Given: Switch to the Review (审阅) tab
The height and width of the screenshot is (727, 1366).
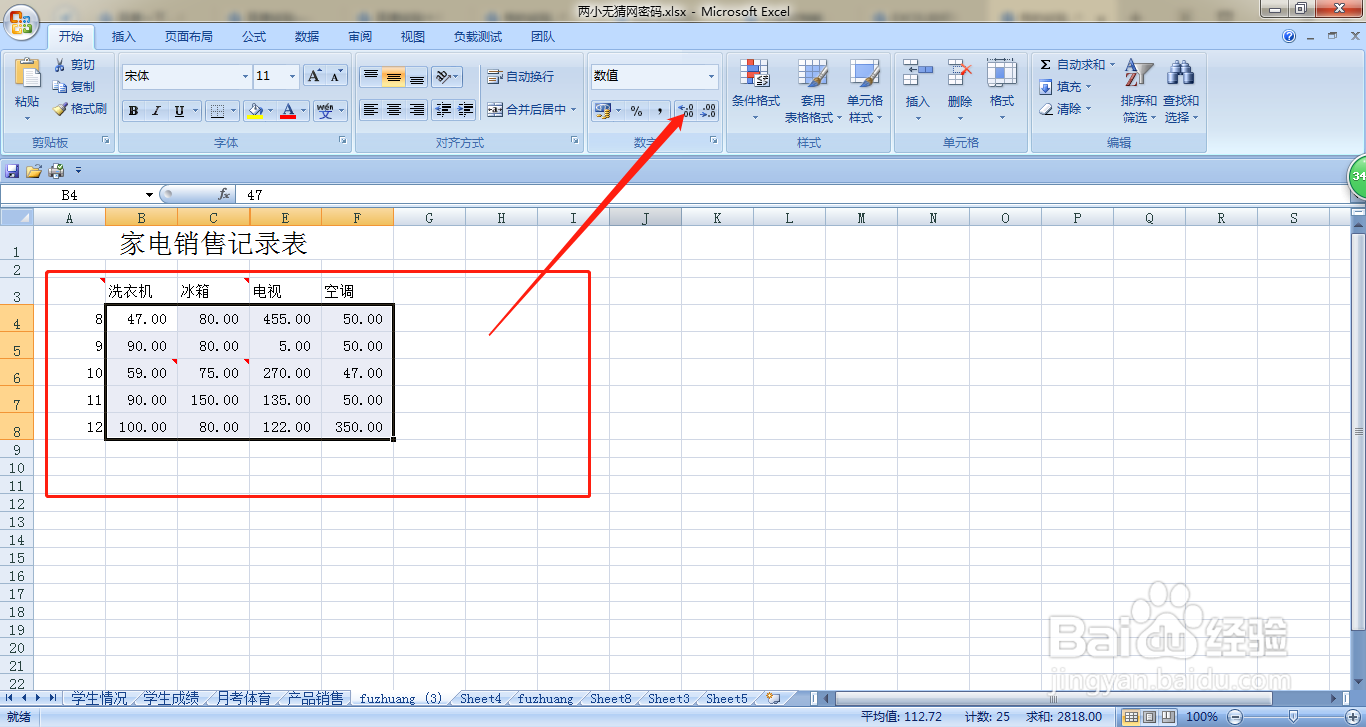Looking at the screenshot, I should [x=360, y=37].
